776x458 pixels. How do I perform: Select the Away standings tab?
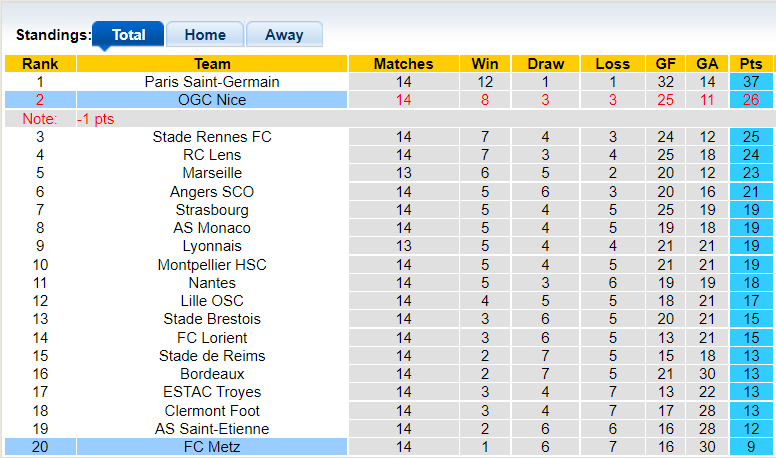point(284,35)
